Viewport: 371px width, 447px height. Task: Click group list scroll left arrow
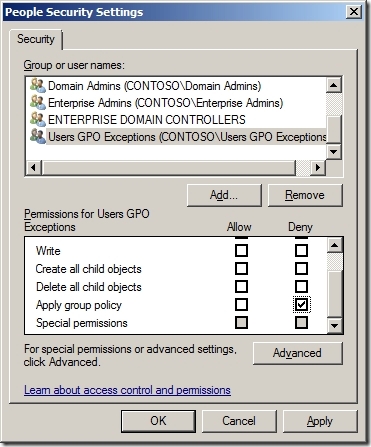click(x=33, y=167)
